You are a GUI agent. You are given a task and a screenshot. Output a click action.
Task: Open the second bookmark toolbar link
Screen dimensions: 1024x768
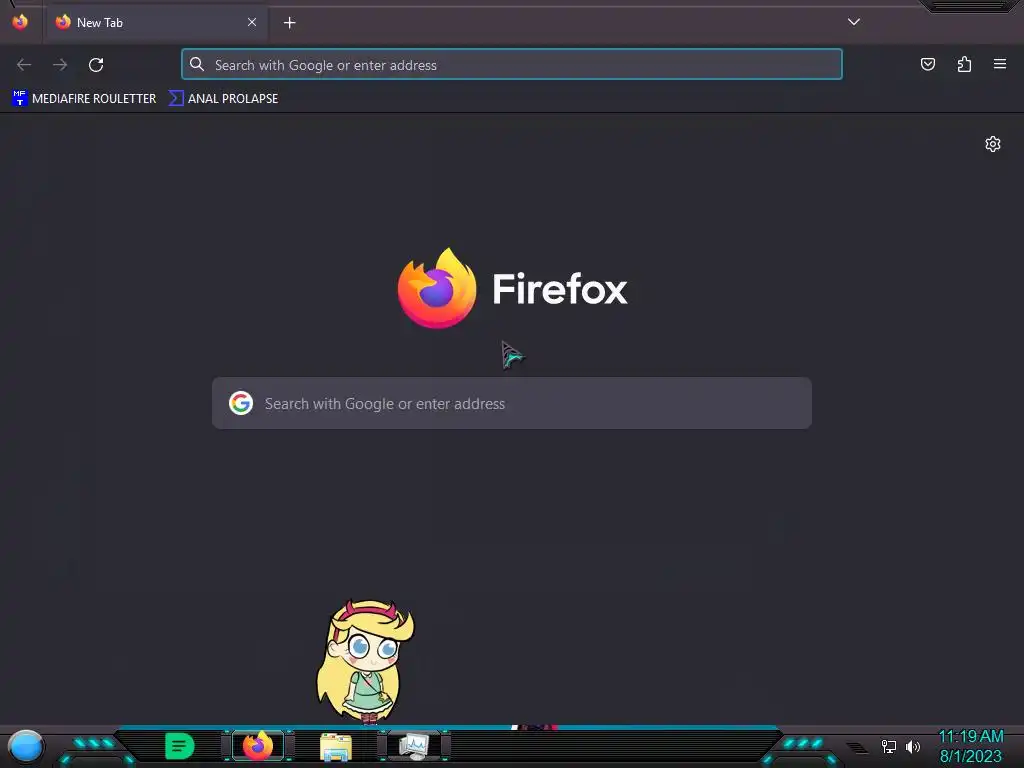pos(223,99)
